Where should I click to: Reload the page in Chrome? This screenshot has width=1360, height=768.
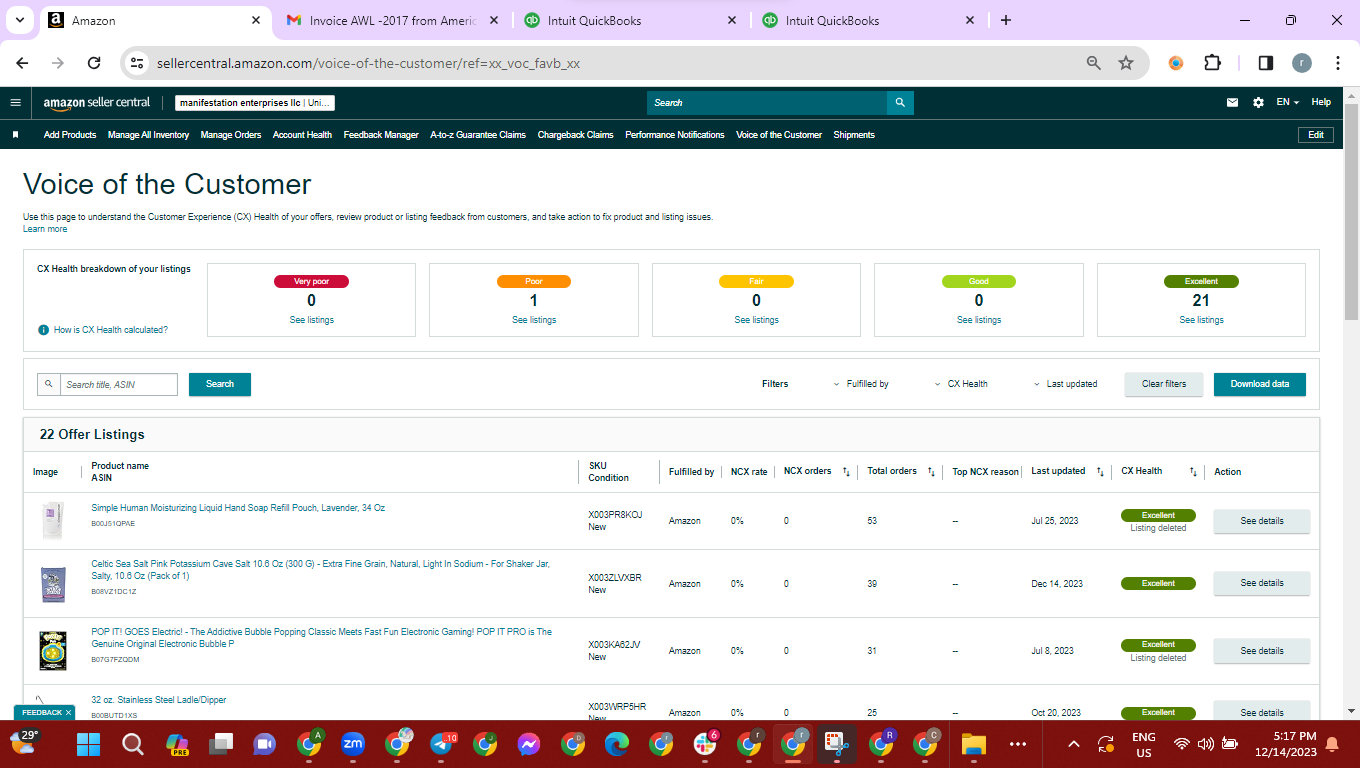(x=94, y=63)
